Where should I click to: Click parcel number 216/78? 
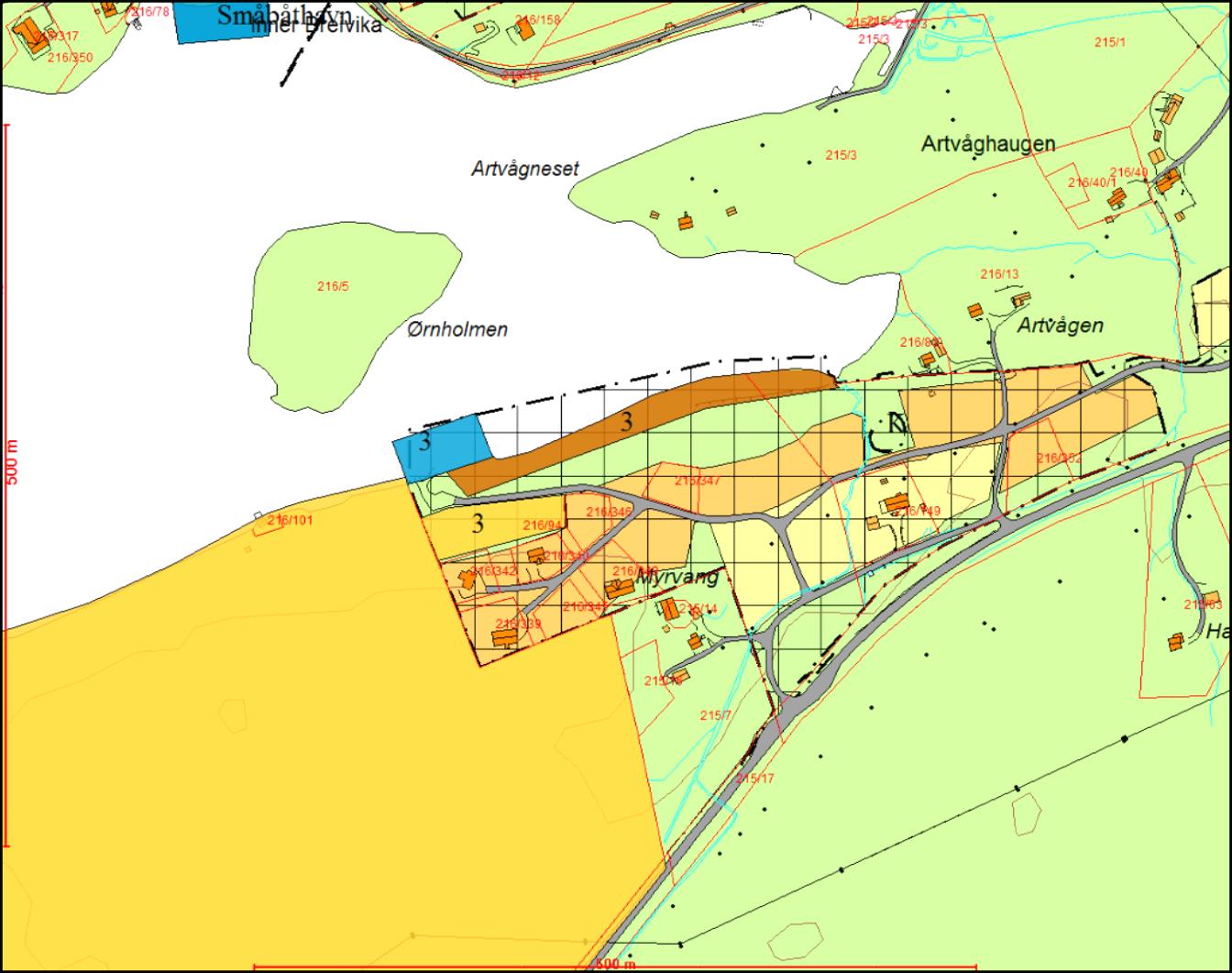149,12
